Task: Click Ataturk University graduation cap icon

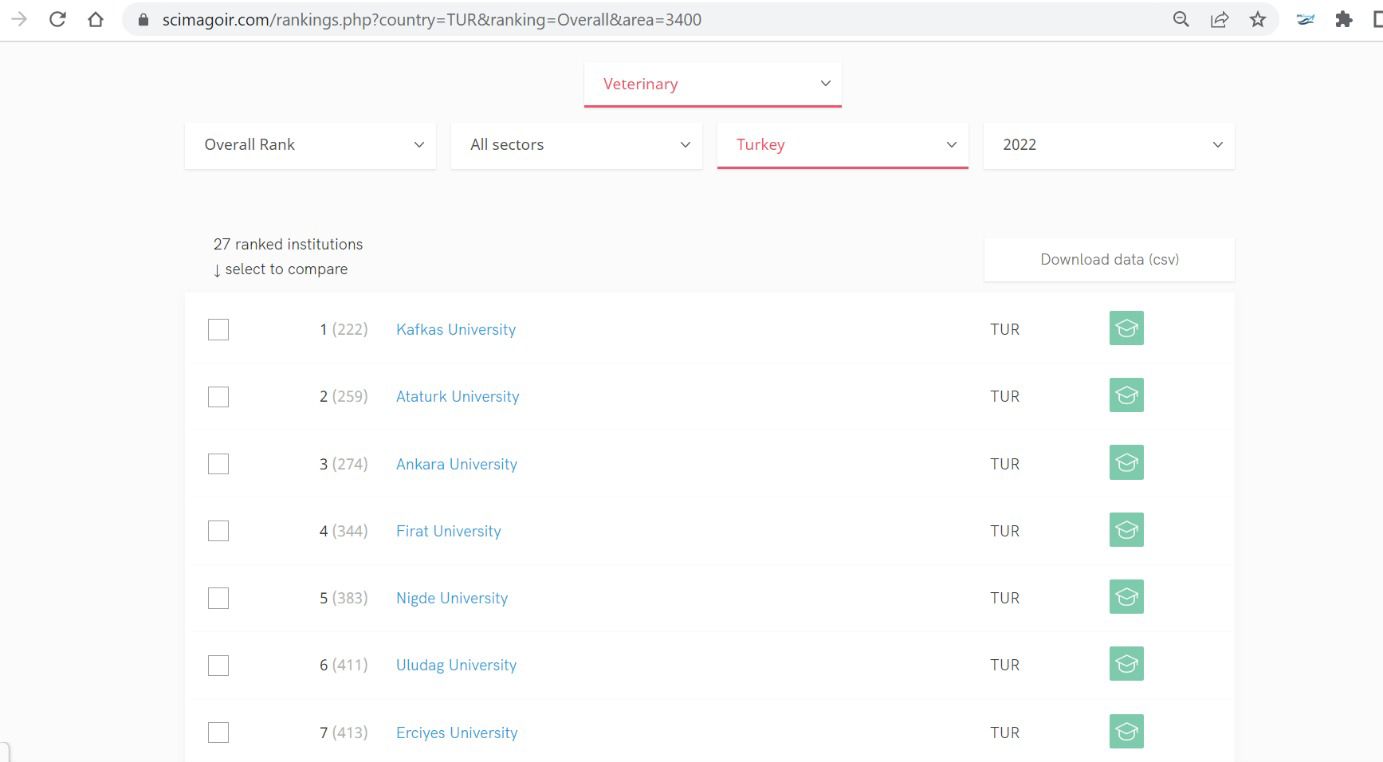Action: tap(1126, 395)
